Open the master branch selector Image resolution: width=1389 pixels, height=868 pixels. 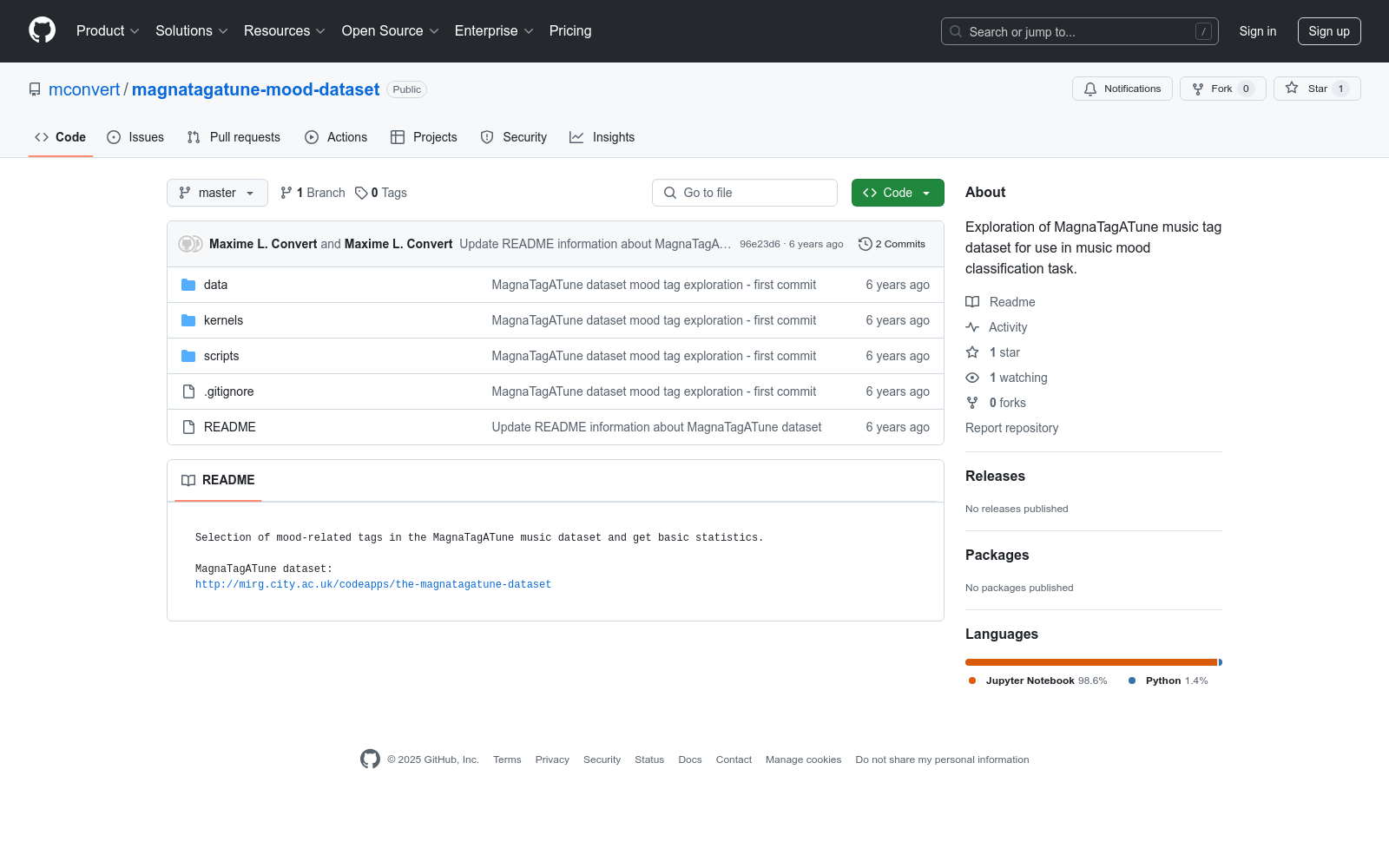[x=217, y=193]
